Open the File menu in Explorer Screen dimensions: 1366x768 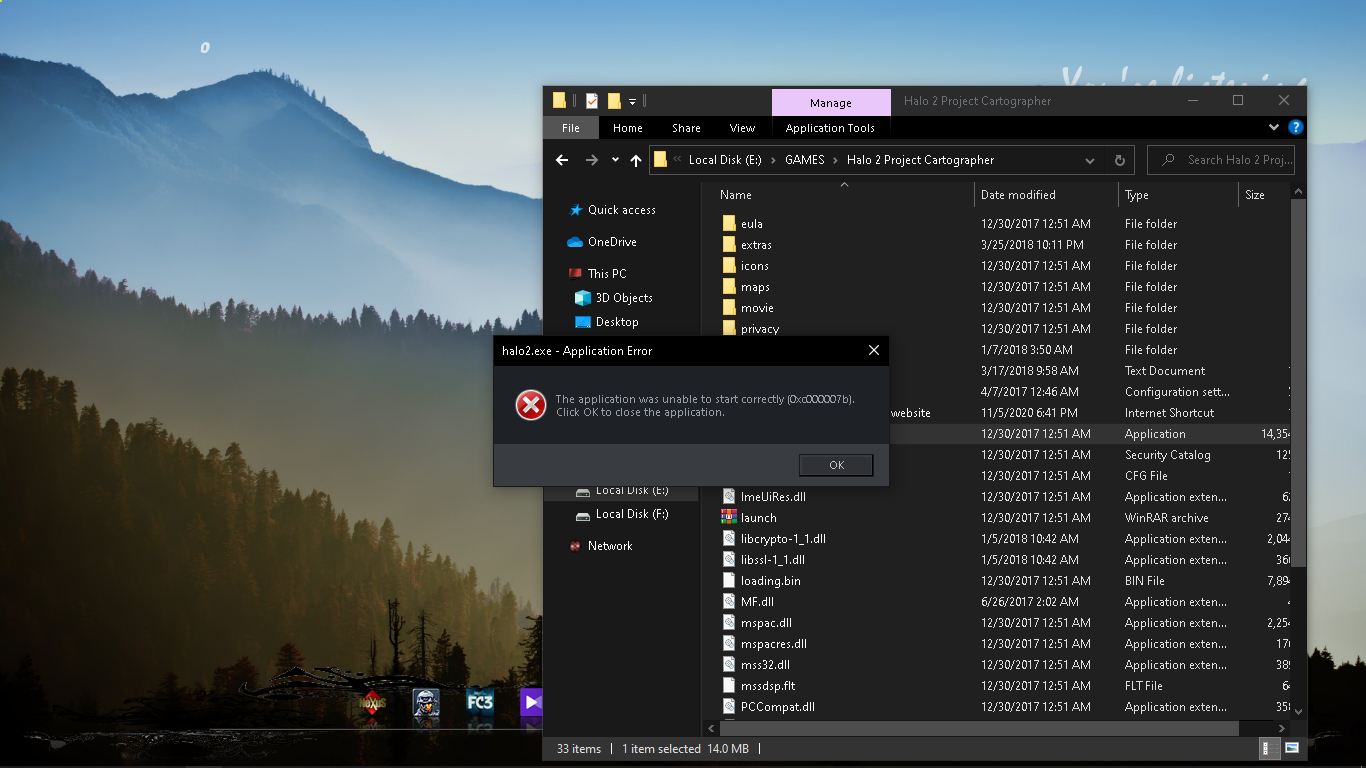(x=571, y=128)
